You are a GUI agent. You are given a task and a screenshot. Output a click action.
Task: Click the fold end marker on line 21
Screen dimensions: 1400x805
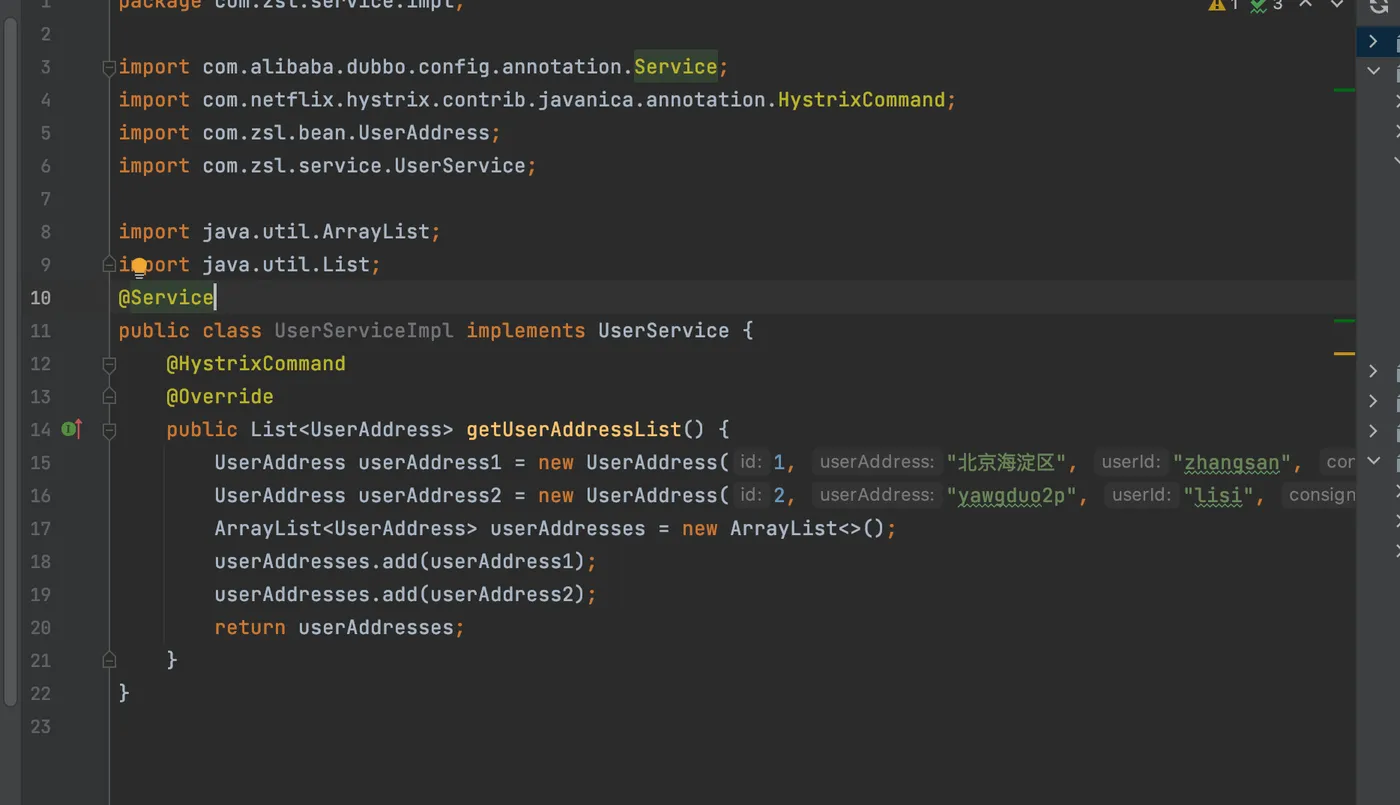pyautogui.click(x=109, y=660)
